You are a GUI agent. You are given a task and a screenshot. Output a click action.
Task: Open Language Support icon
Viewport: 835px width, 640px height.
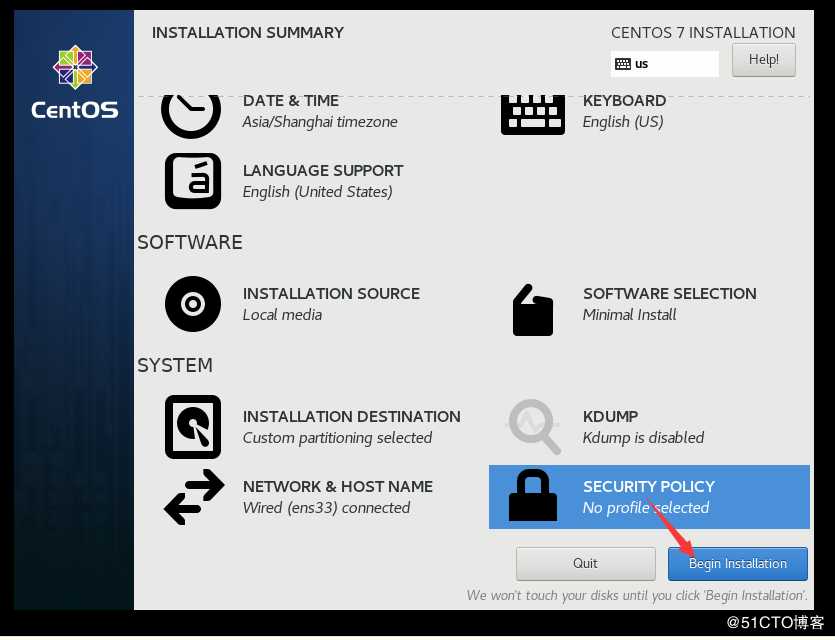(x=193, y=181)
